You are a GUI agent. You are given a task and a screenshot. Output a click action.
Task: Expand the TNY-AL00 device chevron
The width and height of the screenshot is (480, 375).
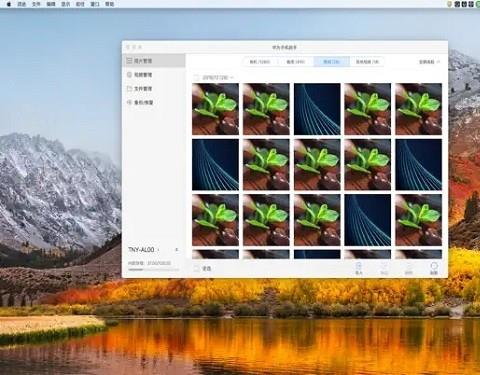[x=158, y=250]
